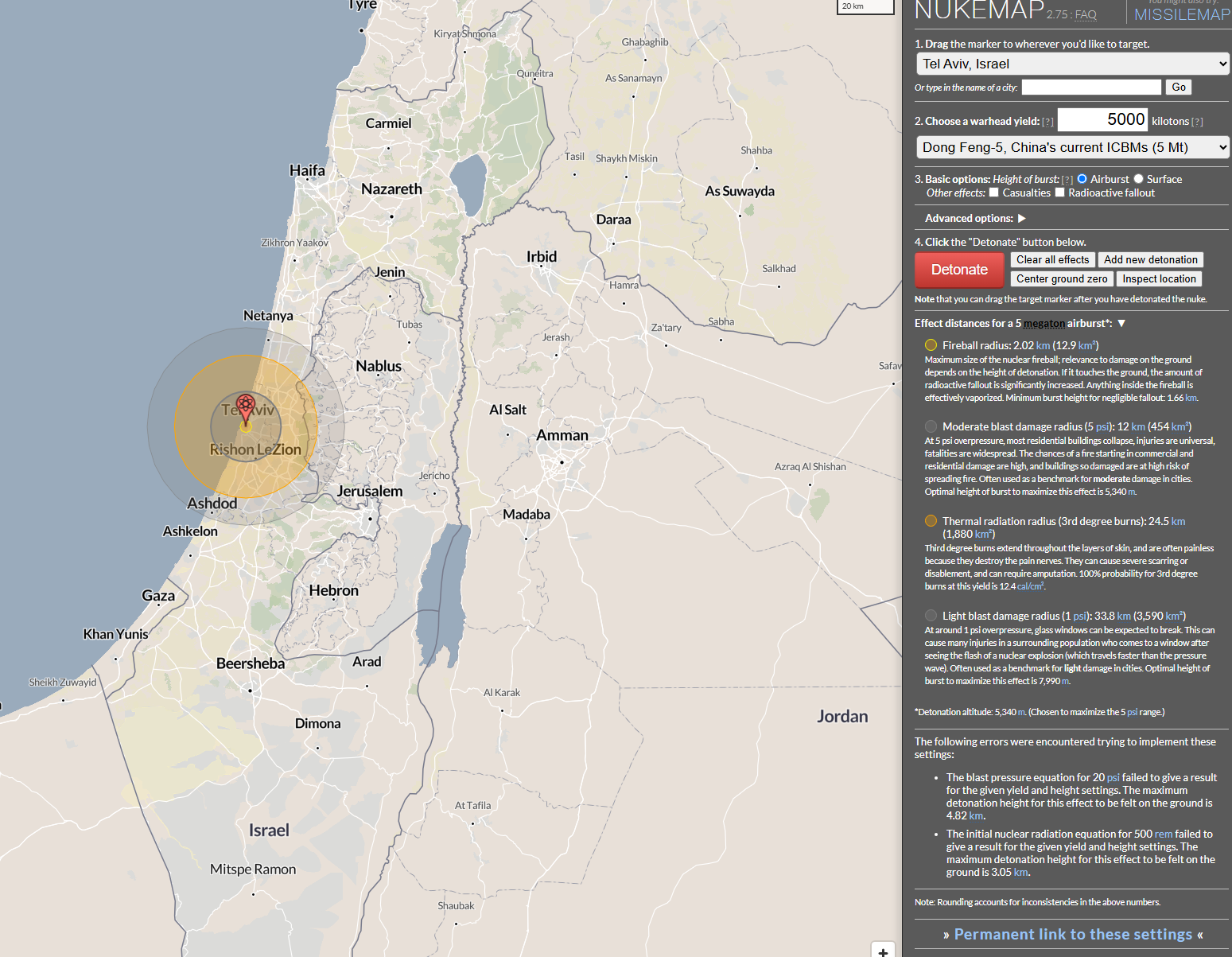Click the Amman label on the map
1232x957 pixels.
(x=562, y=435)
